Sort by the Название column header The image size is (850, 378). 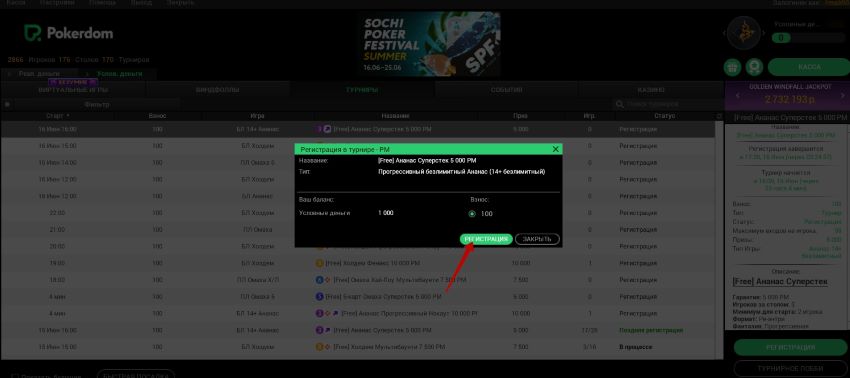click(395, 116)
